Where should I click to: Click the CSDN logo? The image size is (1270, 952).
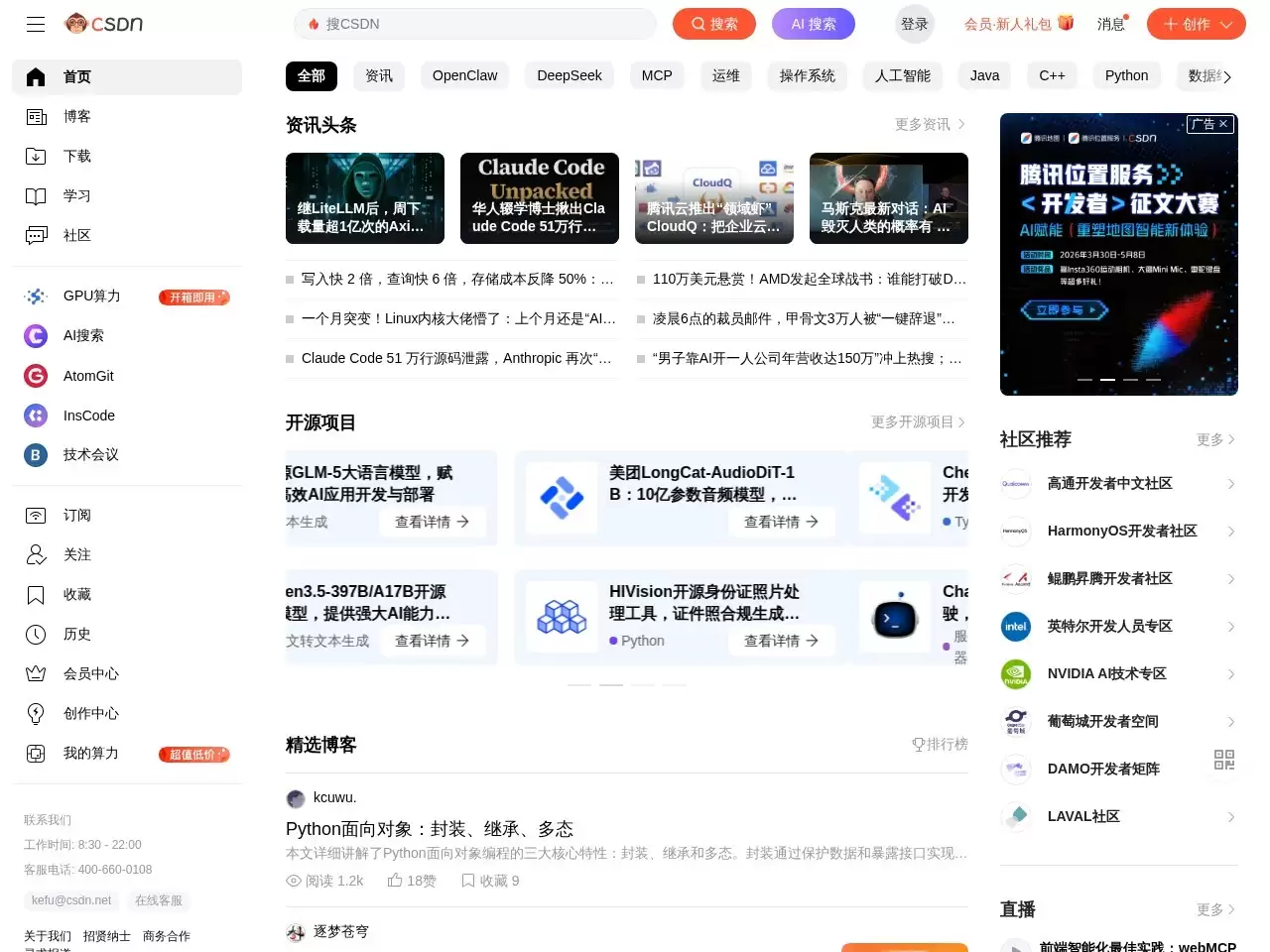coord(103,24)
